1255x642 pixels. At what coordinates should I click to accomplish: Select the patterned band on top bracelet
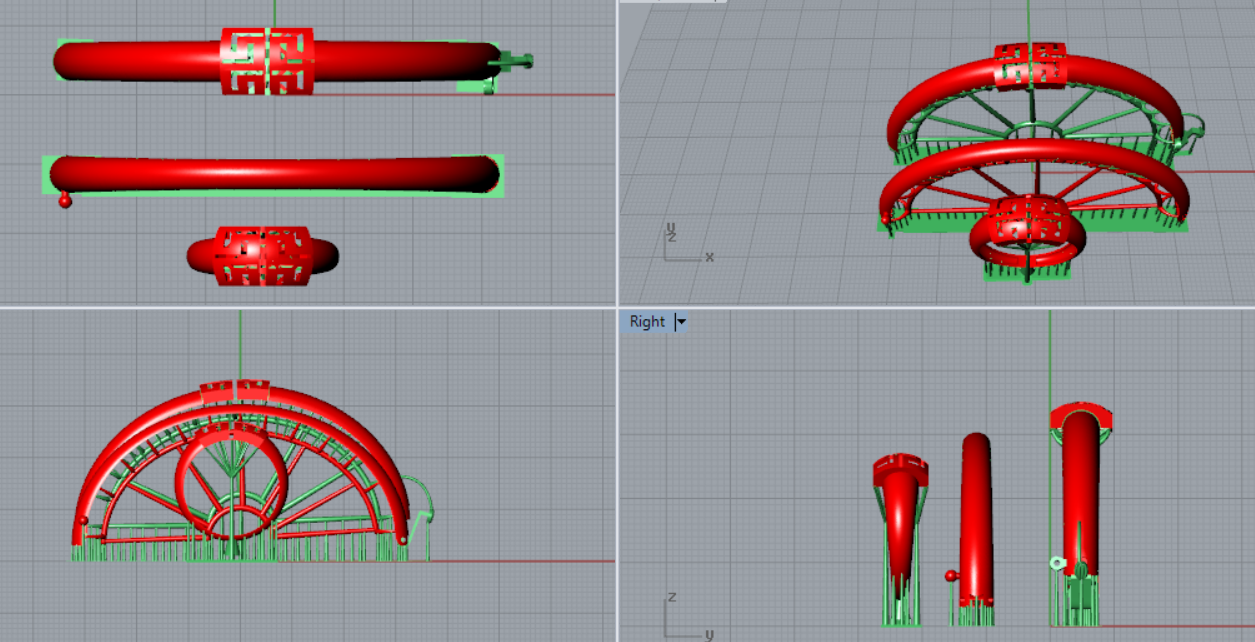point(267,61)
